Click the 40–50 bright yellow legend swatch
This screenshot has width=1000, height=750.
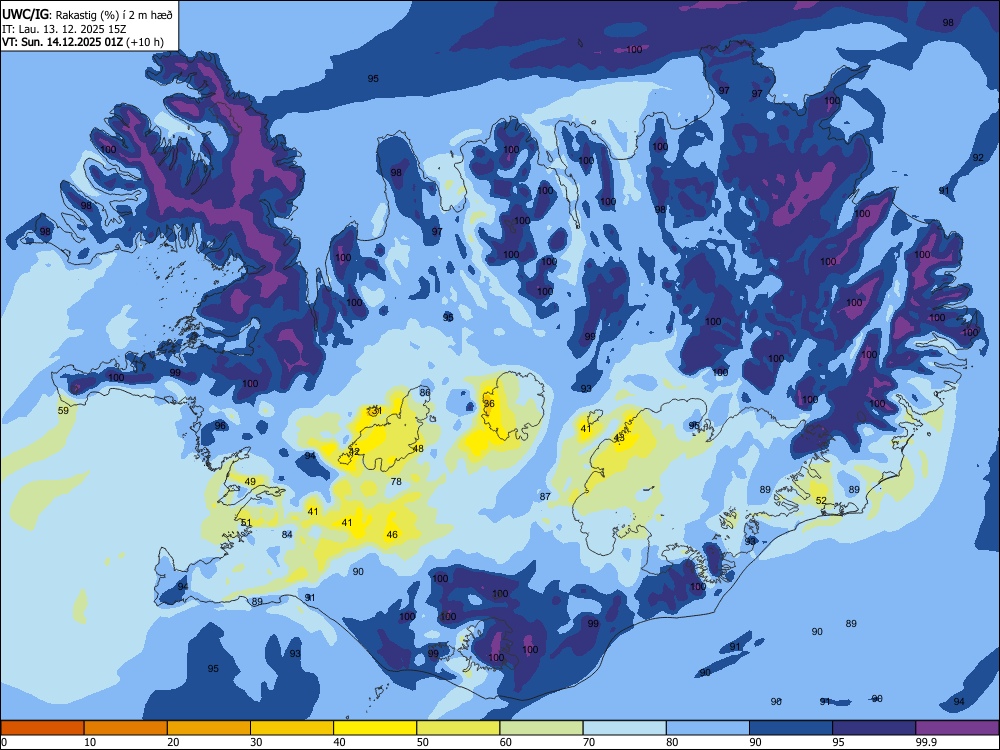click(x=375, y=728)
